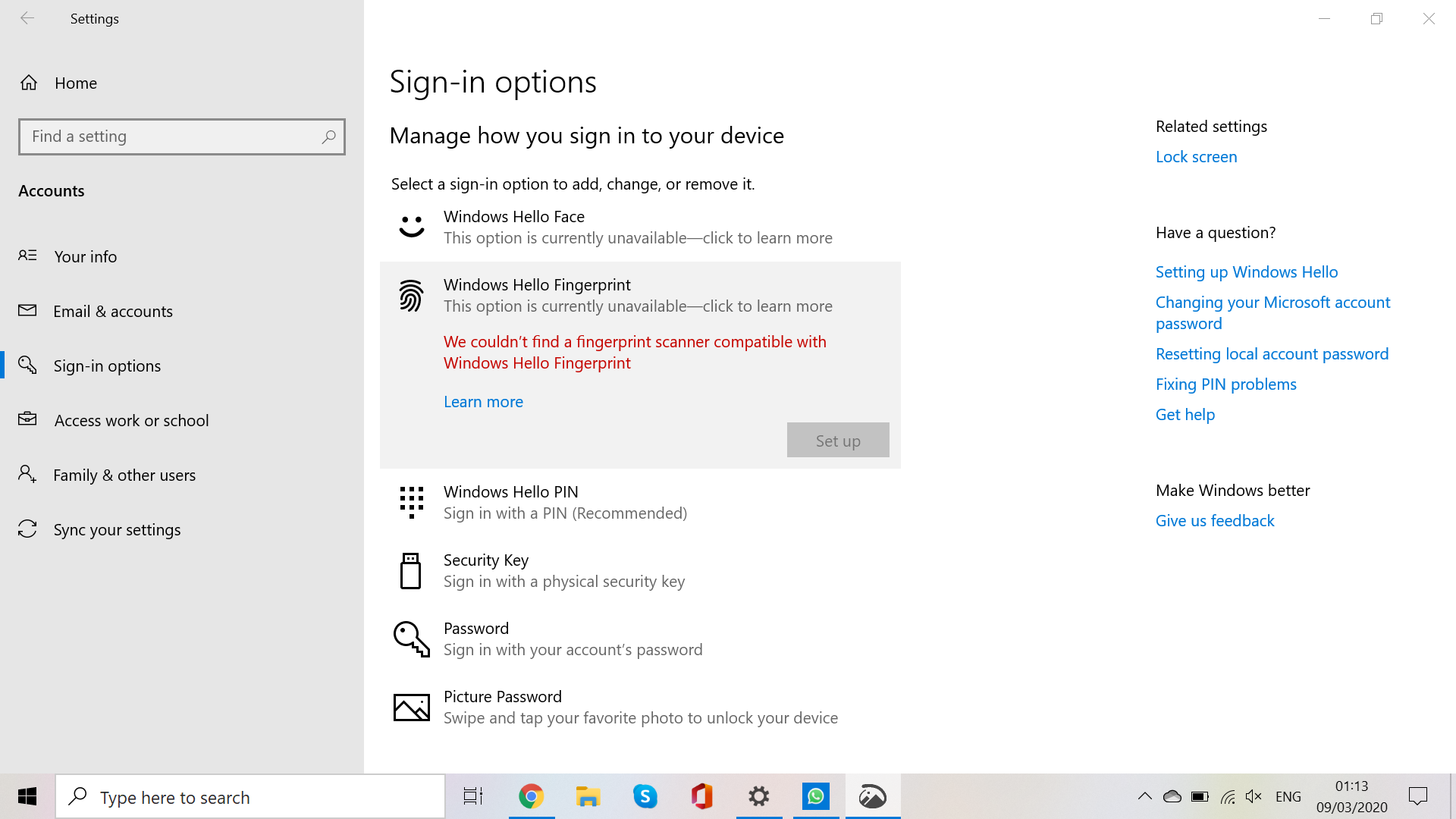
Task: Open Skype from taskbar
Action: pyautogui.click(x=645, y=796)
